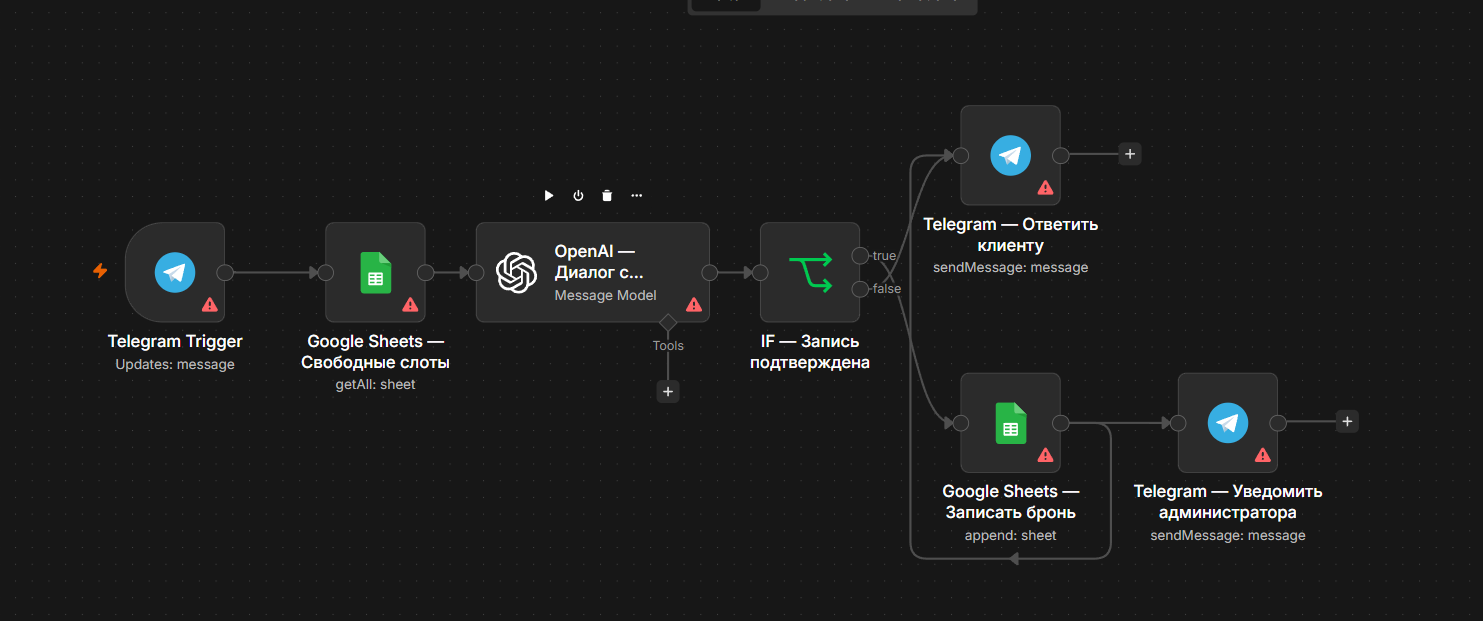Click input connector of Telegram Ответить клиенту
This screenshot has width=1483, height=621.
(960, 155)
